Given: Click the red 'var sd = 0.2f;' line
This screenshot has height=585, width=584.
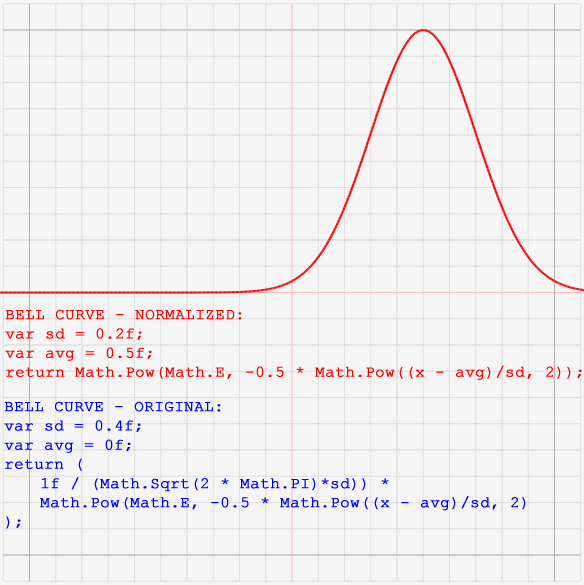Looking at the screenshot, I should tap(74, 334).
